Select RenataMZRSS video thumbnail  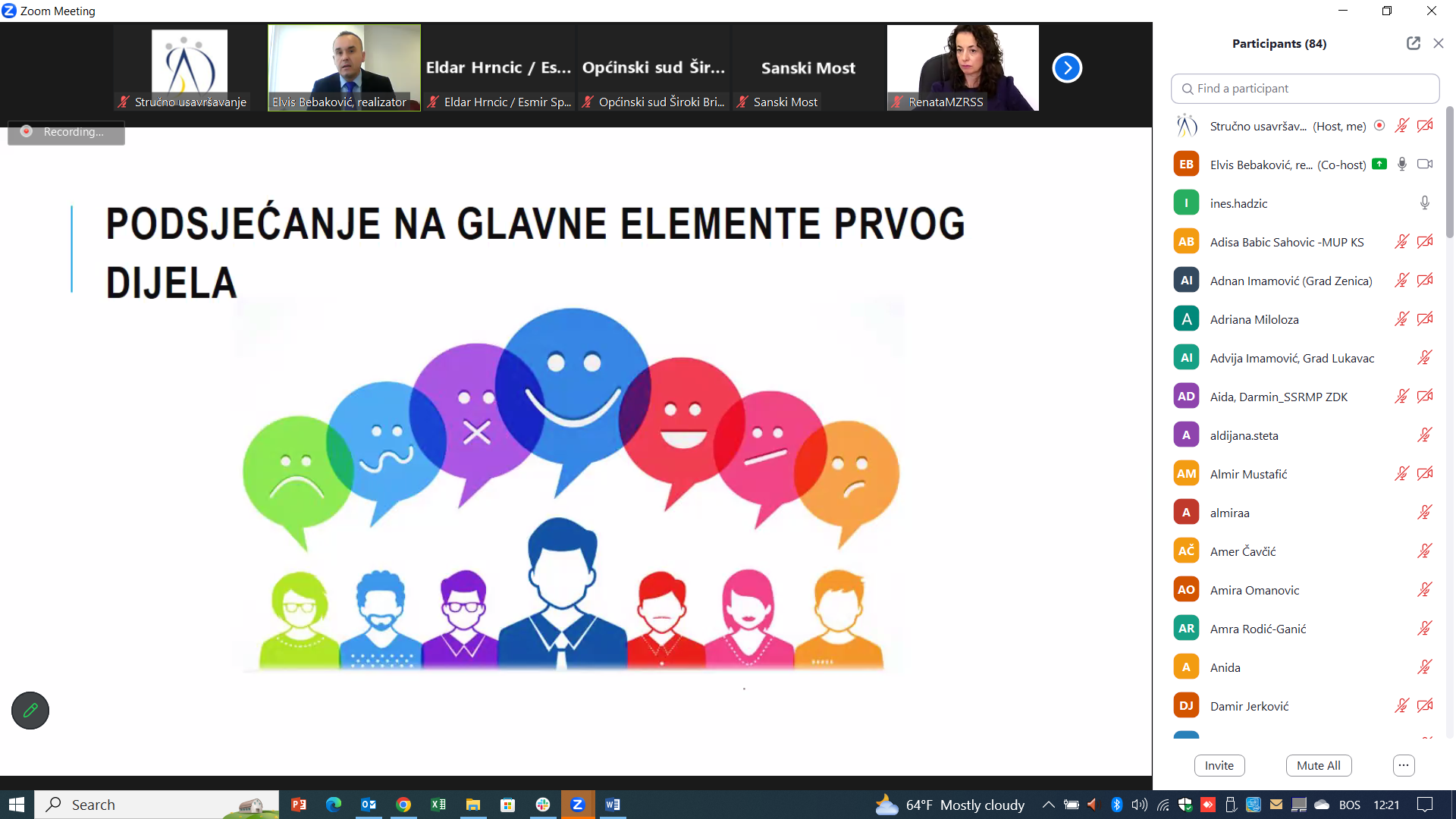click(x=963, y=67)
